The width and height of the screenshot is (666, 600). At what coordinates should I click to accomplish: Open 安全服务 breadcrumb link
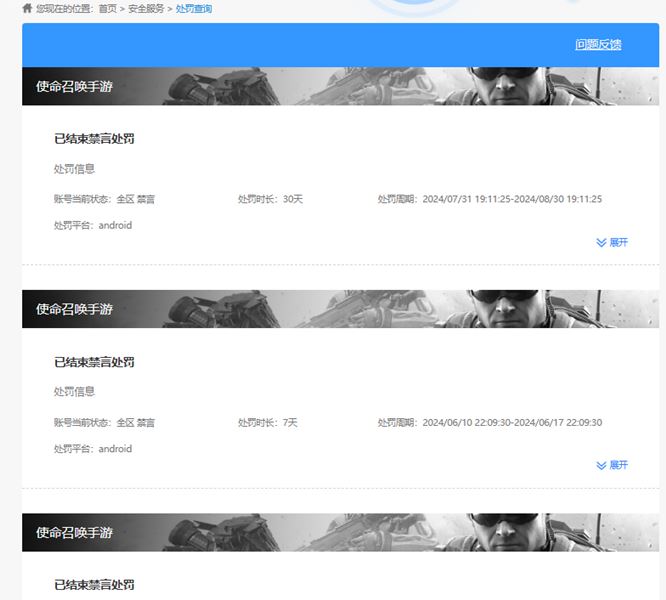coord(146,8)
